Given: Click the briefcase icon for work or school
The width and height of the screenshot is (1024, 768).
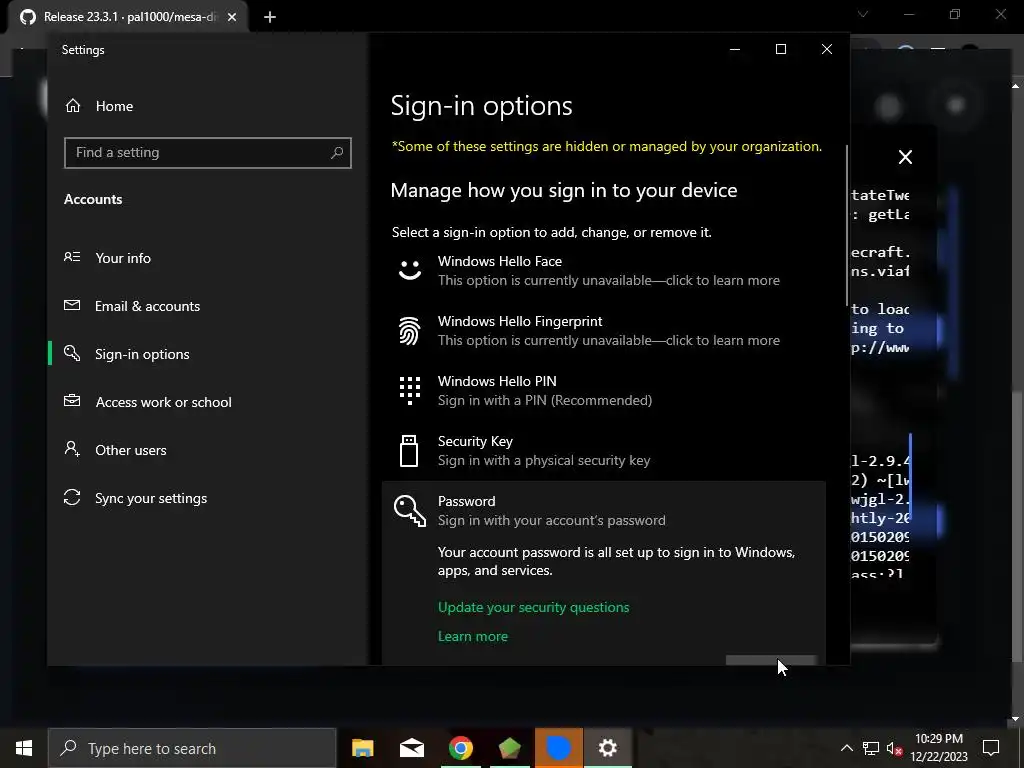Looking at the screenshot, I should tap(72, 400).
